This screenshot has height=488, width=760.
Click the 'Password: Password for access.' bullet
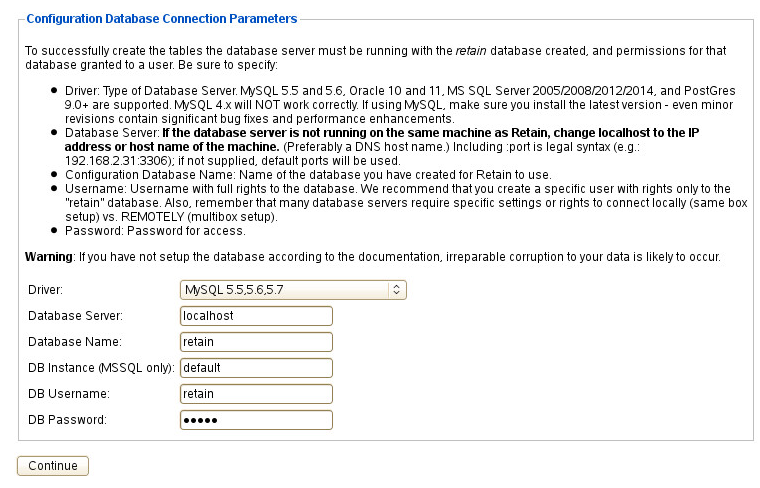pos(155,231)
